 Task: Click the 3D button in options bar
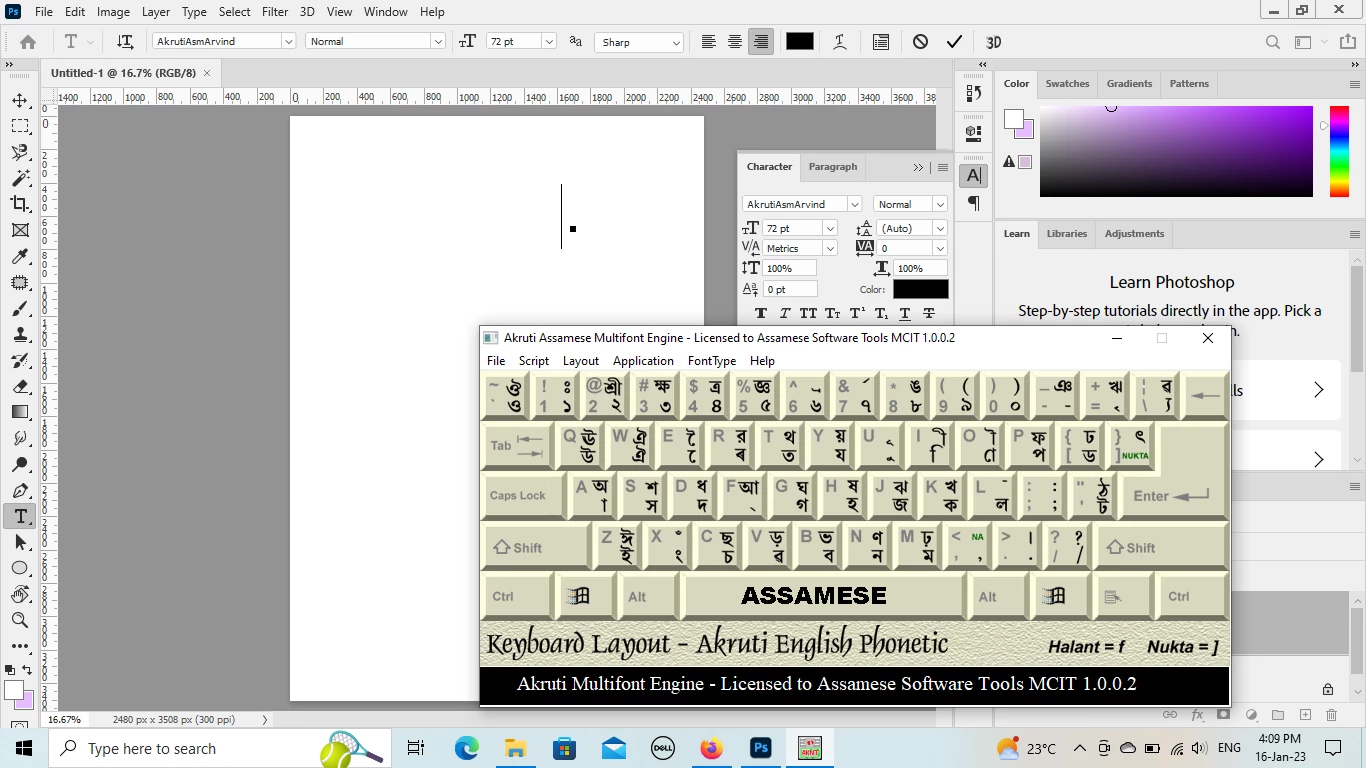click(993, 42)
